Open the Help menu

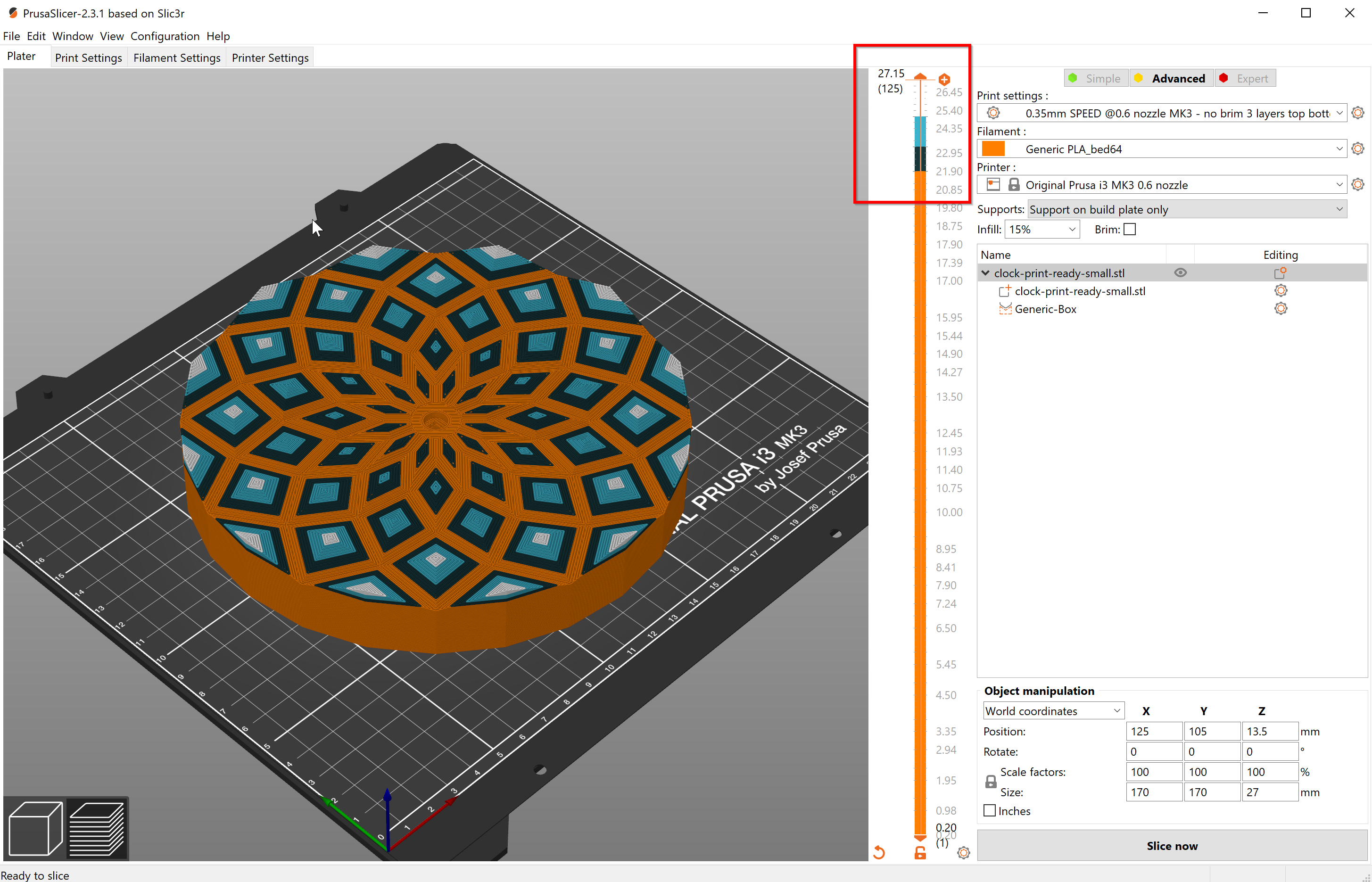point(218,36)
